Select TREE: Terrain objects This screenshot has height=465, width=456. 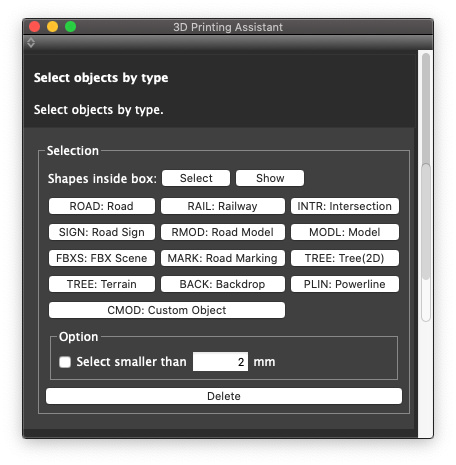tap(102, 284)
